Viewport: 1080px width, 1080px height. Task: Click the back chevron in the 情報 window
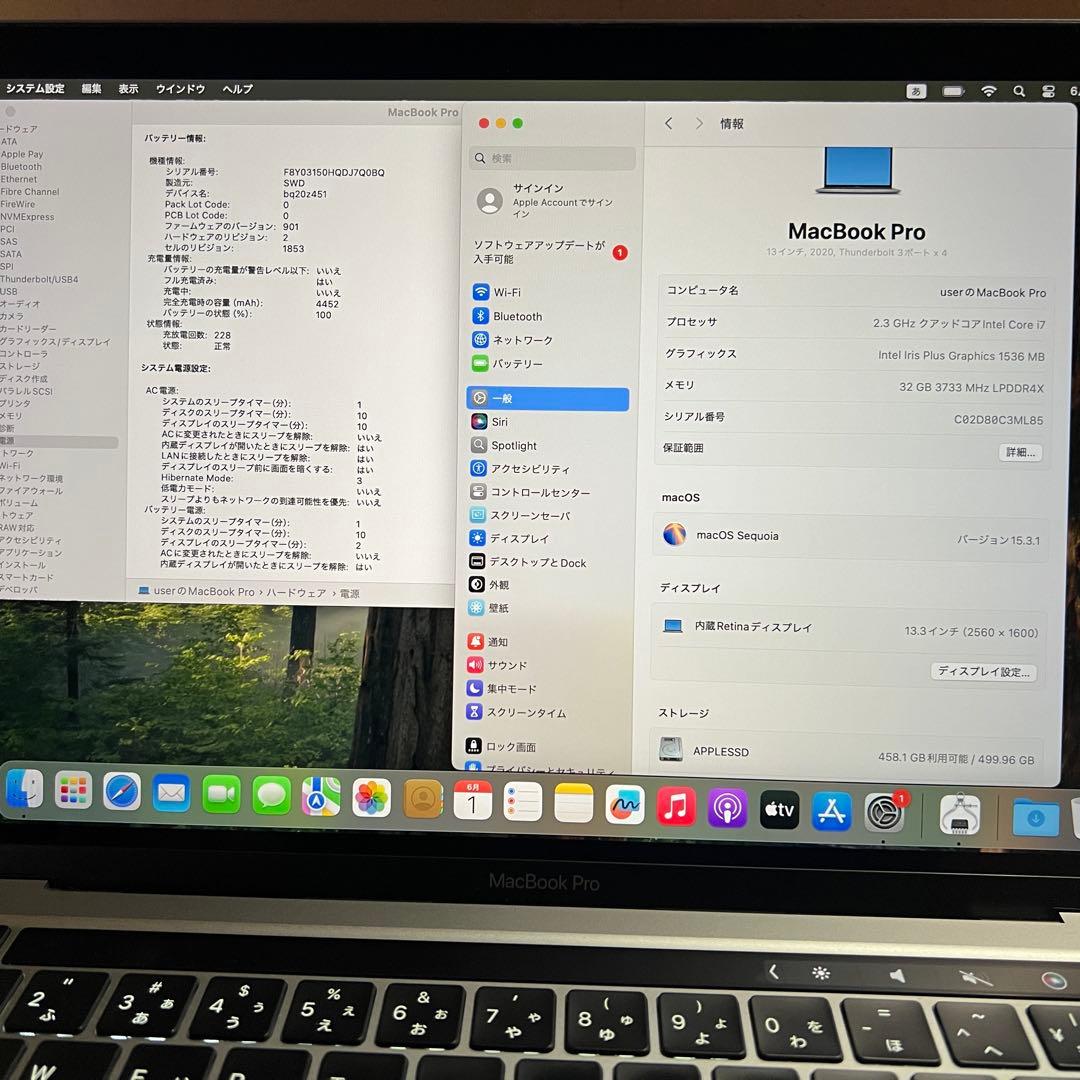pos(669,123)
